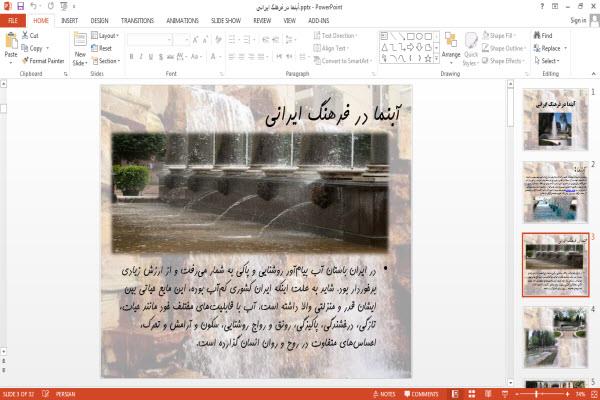Insert a New Slide
The width and height of the screenshot is (600, 400).
(80, 49)
